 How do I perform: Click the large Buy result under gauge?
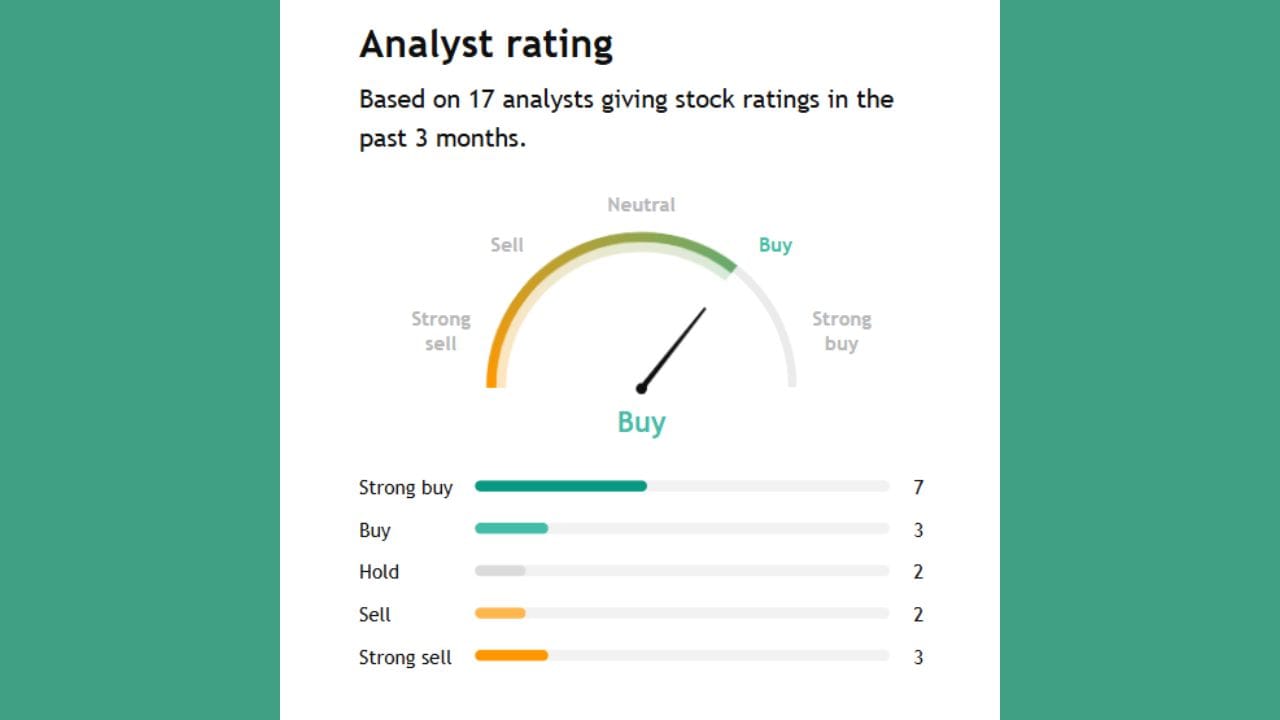pyautogui.click(x=641, y=422)
